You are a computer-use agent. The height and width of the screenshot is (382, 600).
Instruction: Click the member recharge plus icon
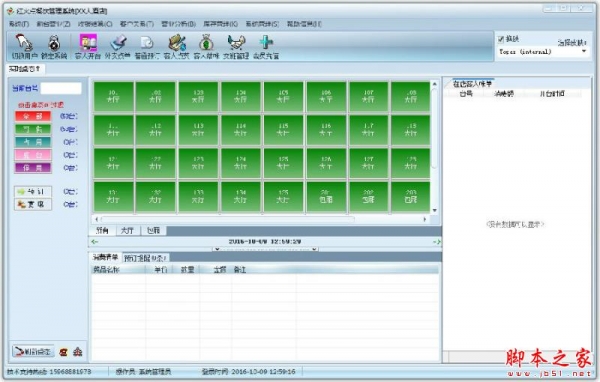266,42
